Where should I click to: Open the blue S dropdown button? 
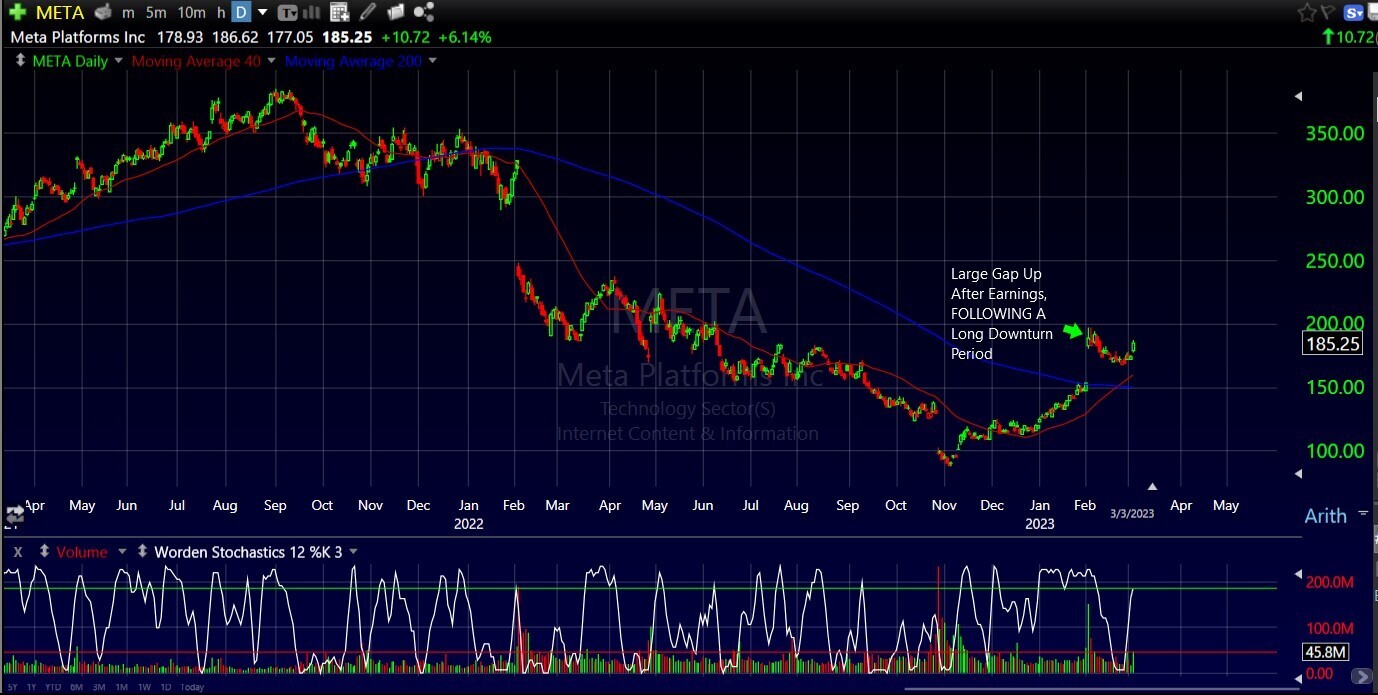(1356, 13)
